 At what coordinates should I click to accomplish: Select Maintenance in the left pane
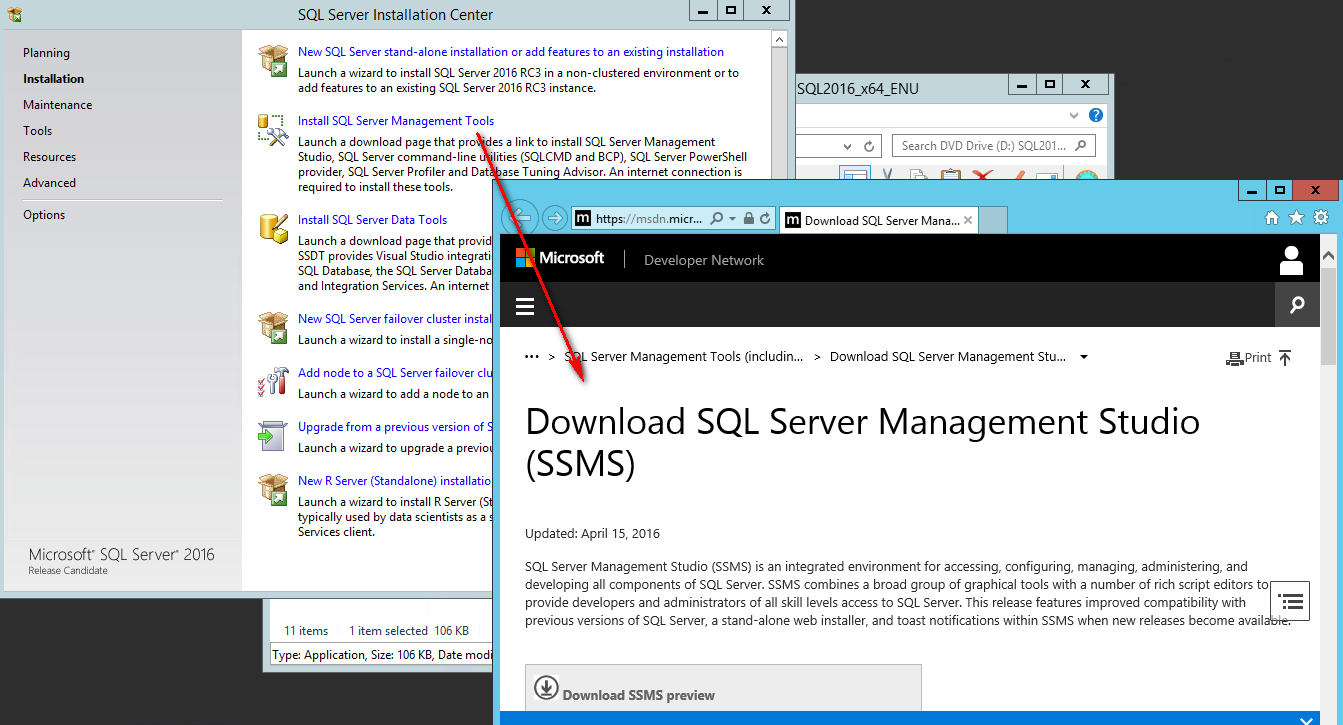(58, 105)
